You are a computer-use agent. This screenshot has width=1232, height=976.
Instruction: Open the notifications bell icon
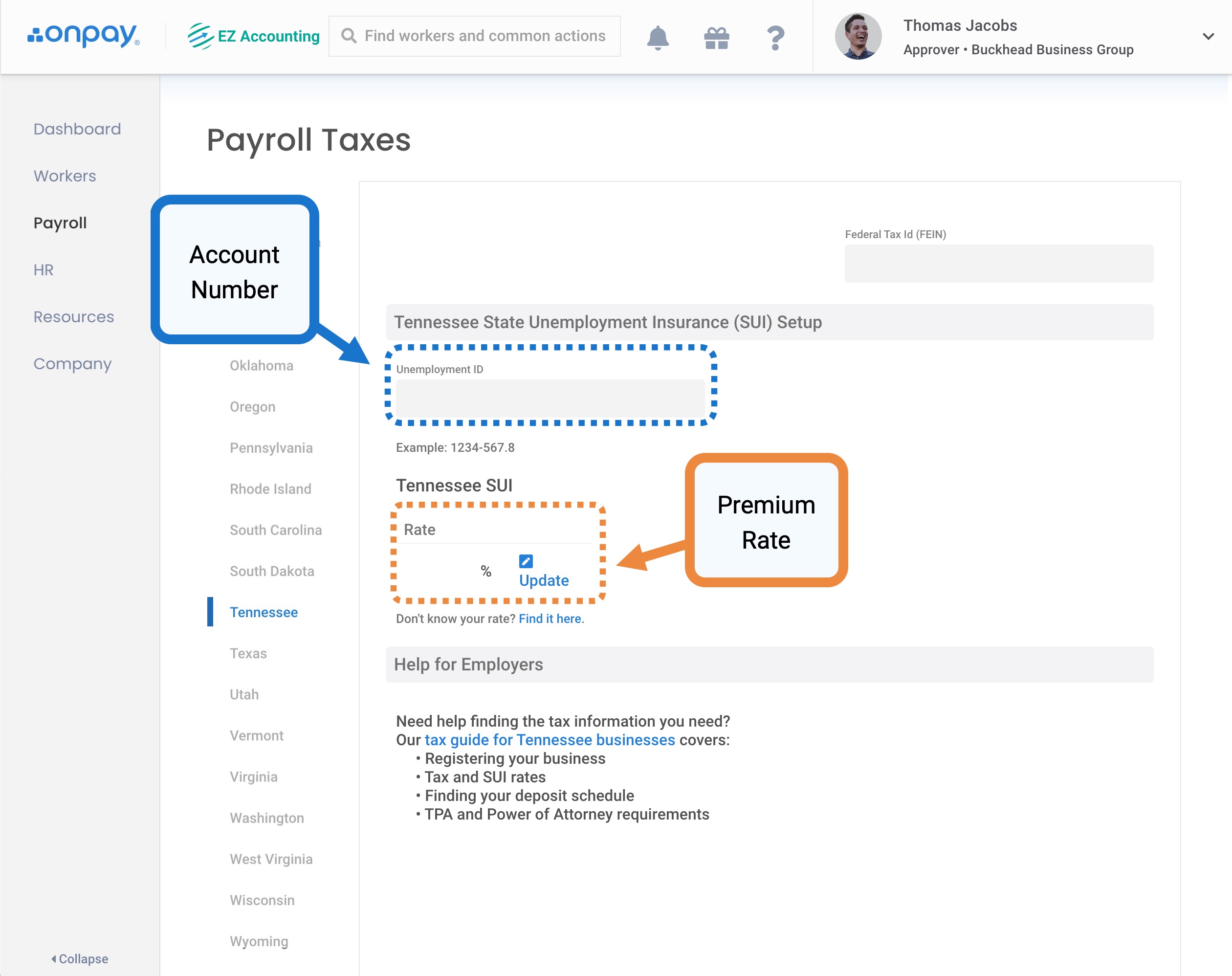pyautogui.click(x=658, y=38)
